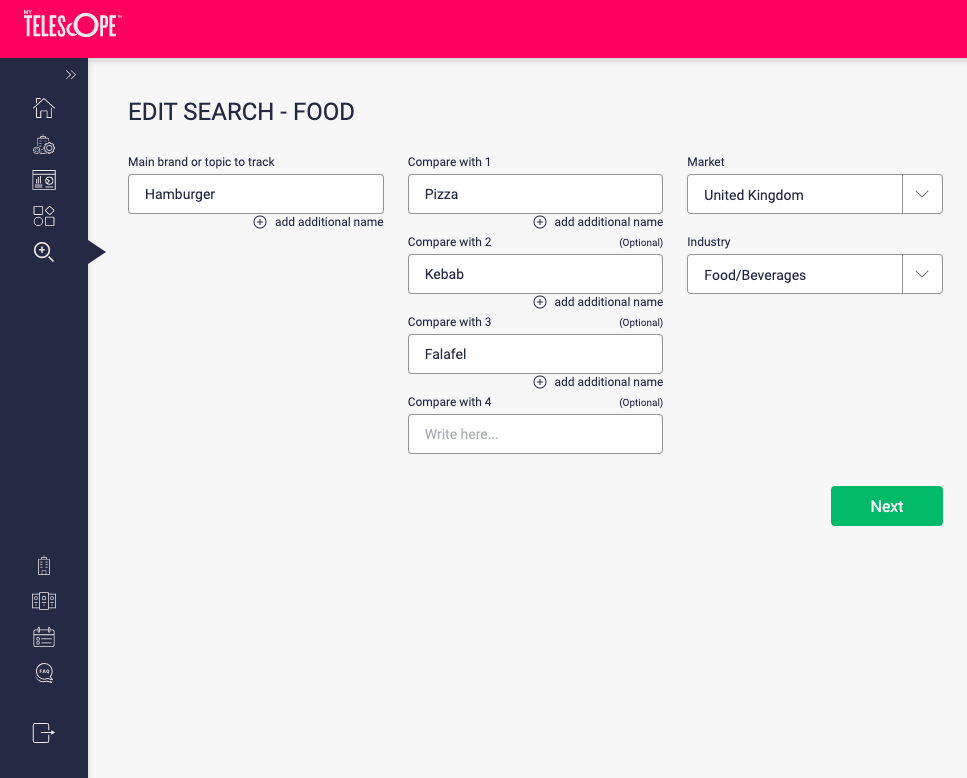The height and width of the screenshot is (778, 967).
Task: Go to Home icon in sidebar
Action: click(x=44, y=108)
